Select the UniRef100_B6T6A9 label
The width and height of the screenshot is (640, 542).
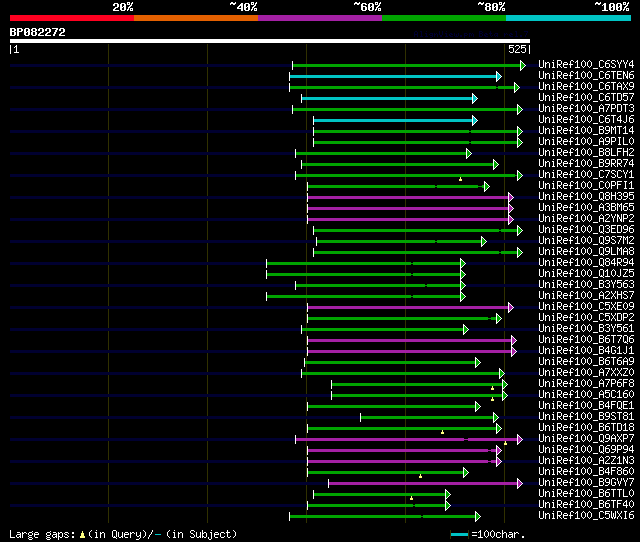tap(586, 362)
